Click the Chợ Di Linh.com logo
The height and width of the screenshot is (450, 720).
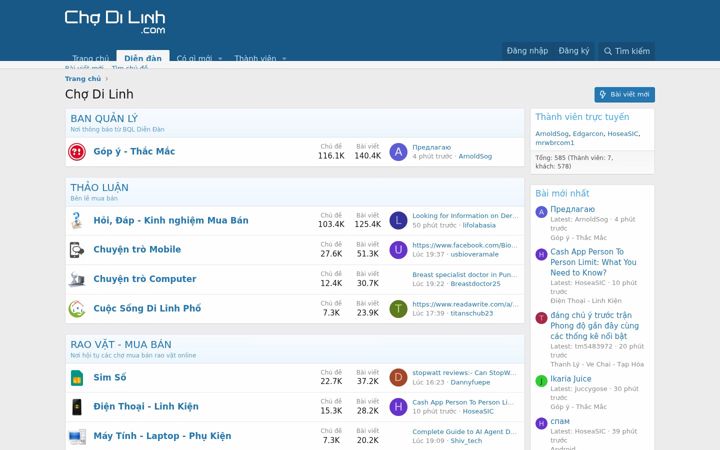[115, 22]
